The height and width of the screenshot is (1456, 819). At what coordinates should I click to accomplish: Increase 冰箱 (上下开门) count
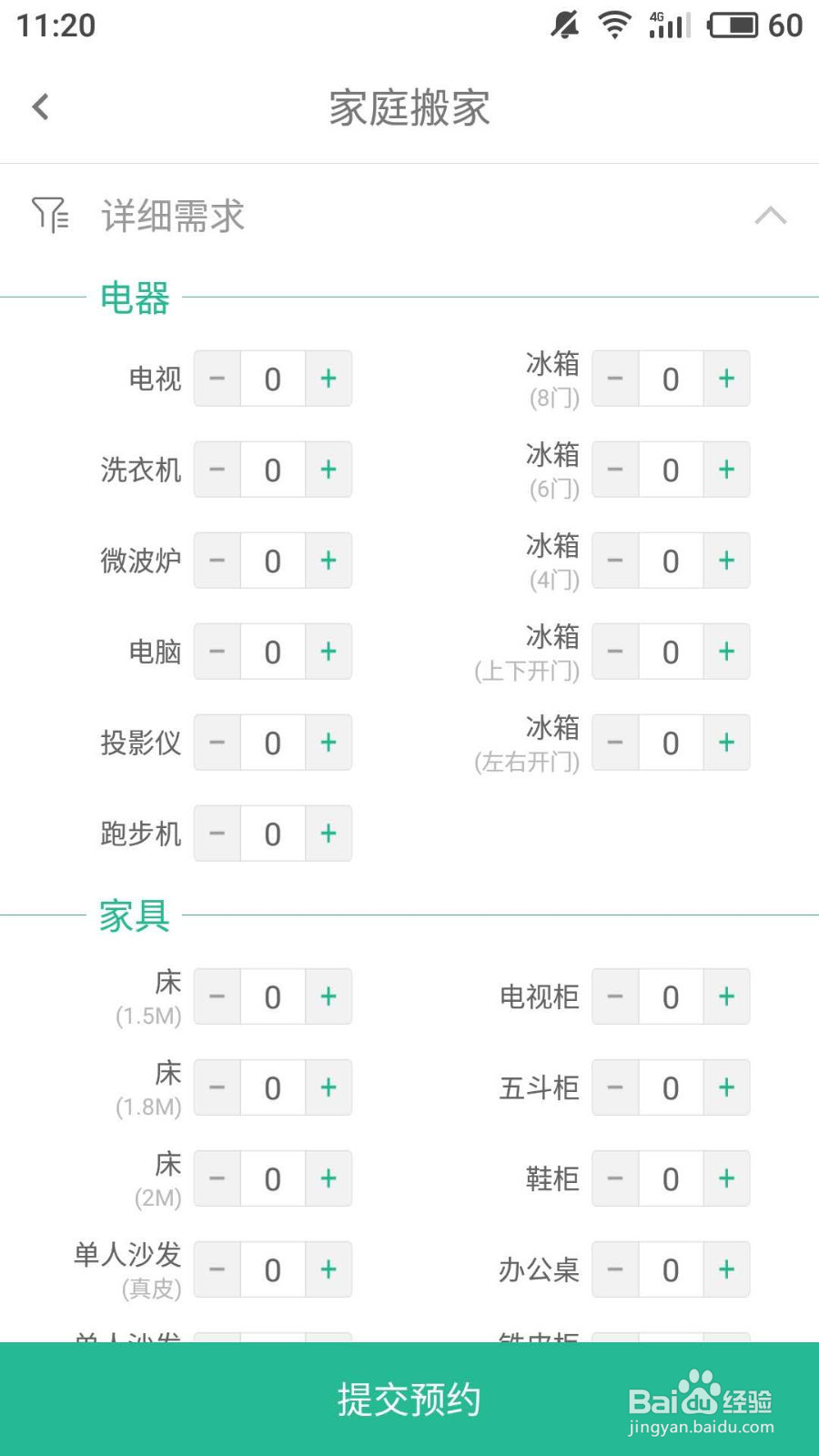(x=726, y=652)
